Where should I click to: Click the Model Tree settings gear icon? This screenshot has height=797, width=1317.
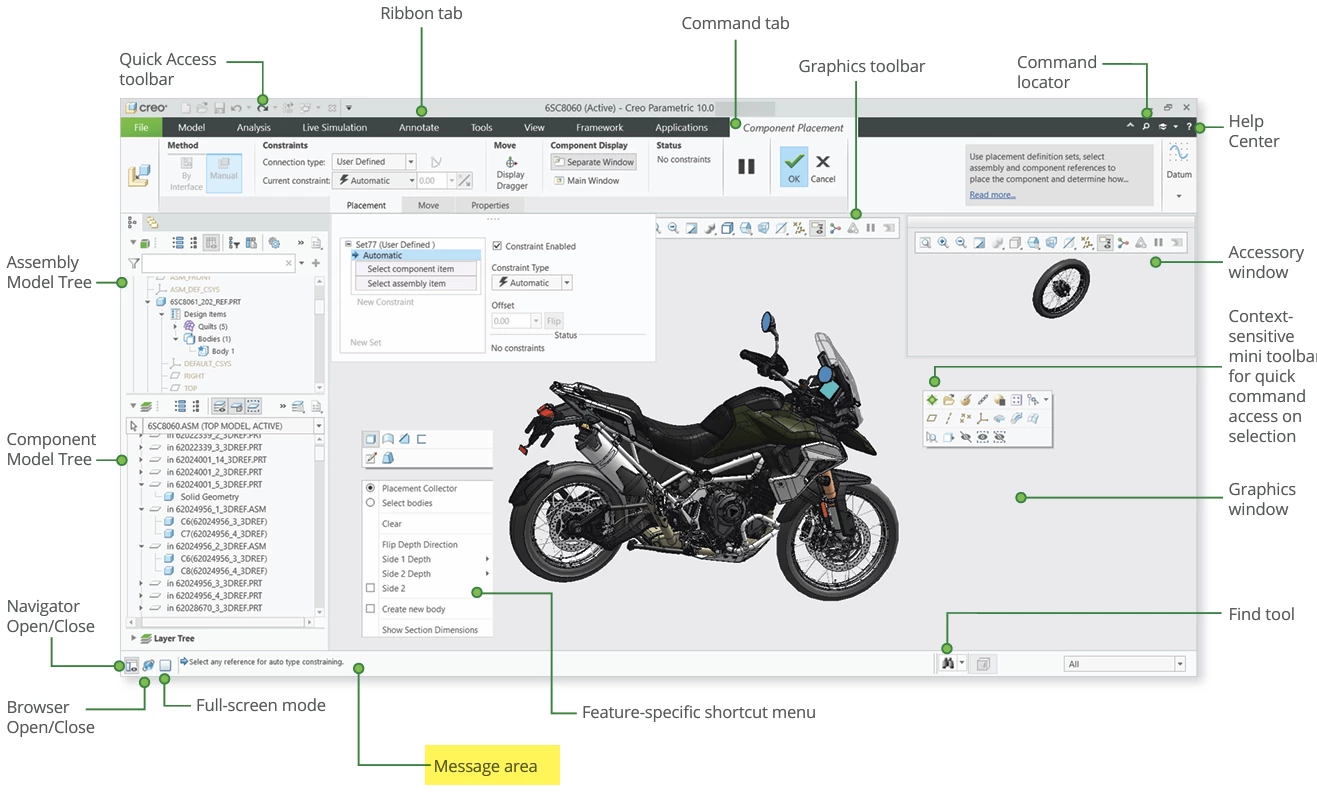click(x=273, y=242)
